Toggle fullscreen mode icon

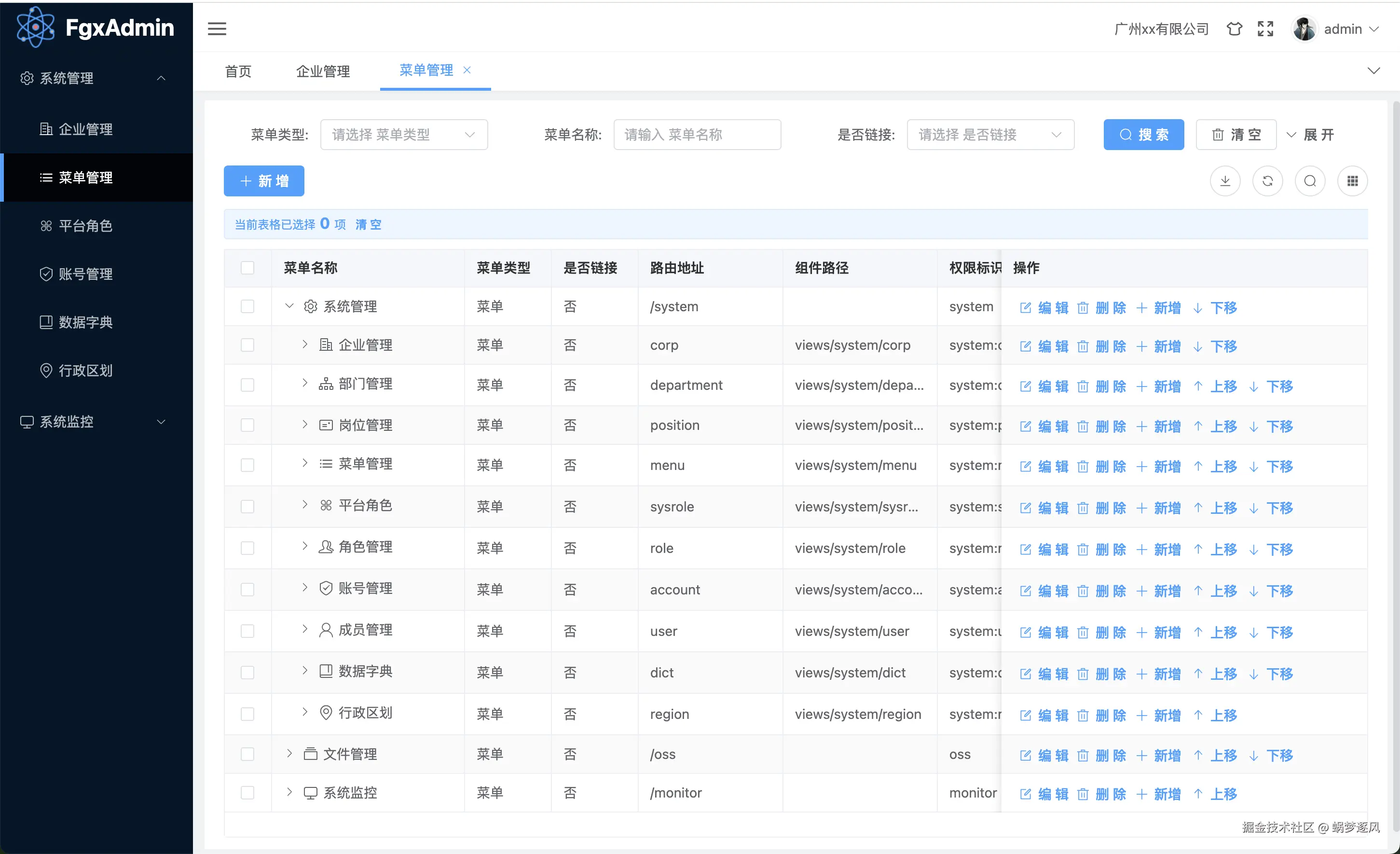pos(1265,28)
